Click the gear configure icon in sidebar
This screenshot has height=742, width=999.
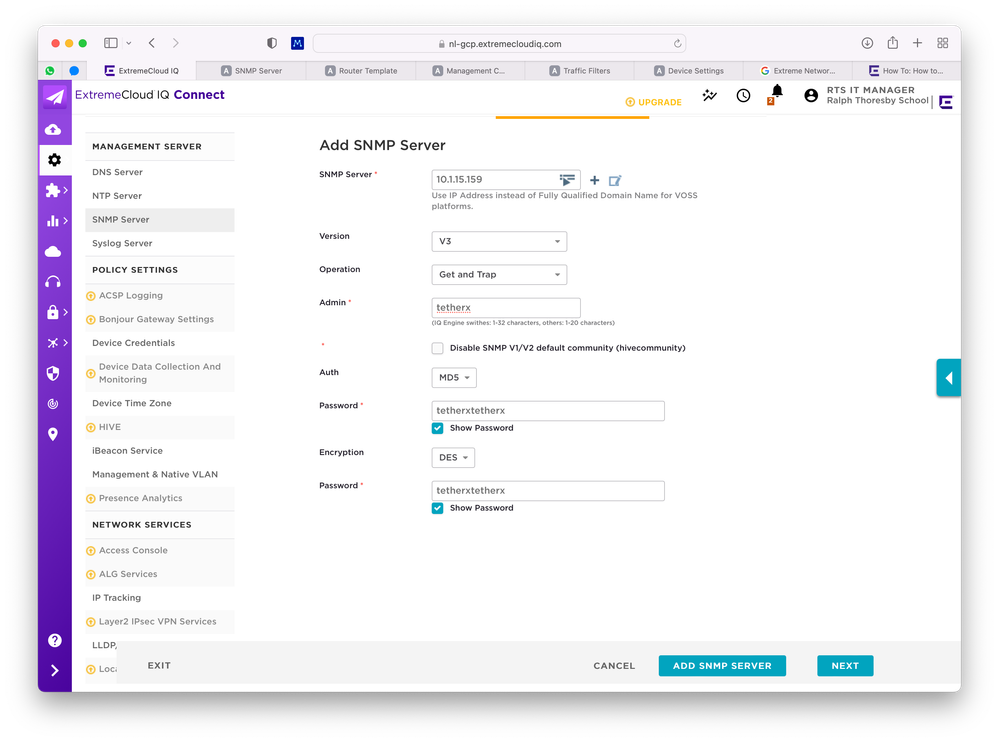[x=54, y=160]
